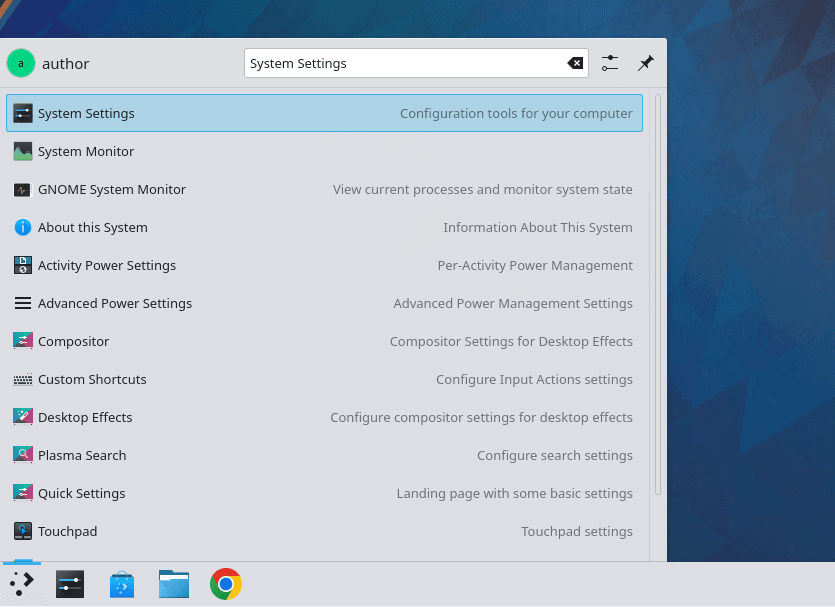Click the GNOME System Monitor icon
Viewport: 835px width, 607px height.
point(22,190)
